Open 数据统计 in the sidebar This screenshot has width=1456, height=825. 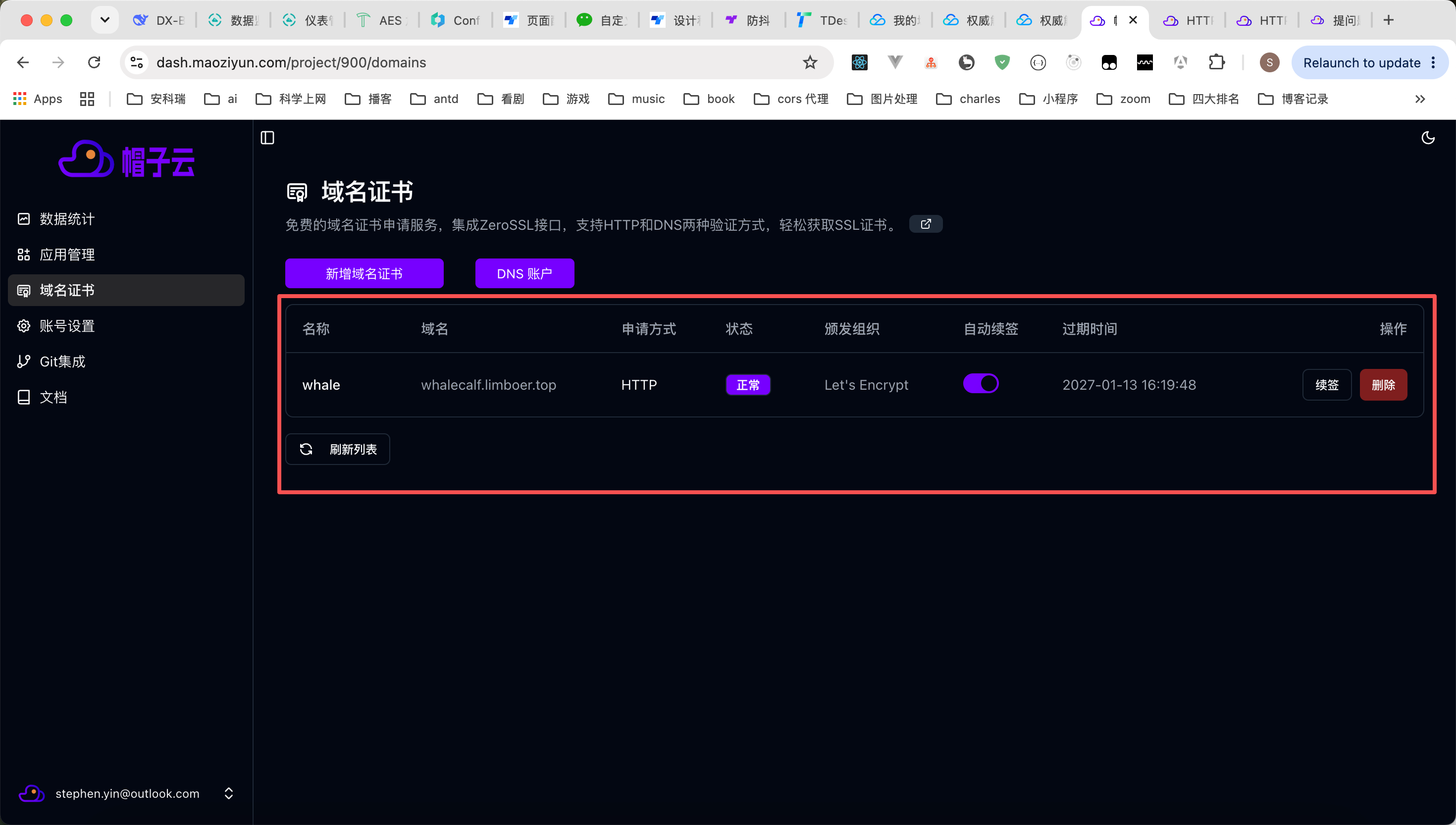click(x=126, y=219)
